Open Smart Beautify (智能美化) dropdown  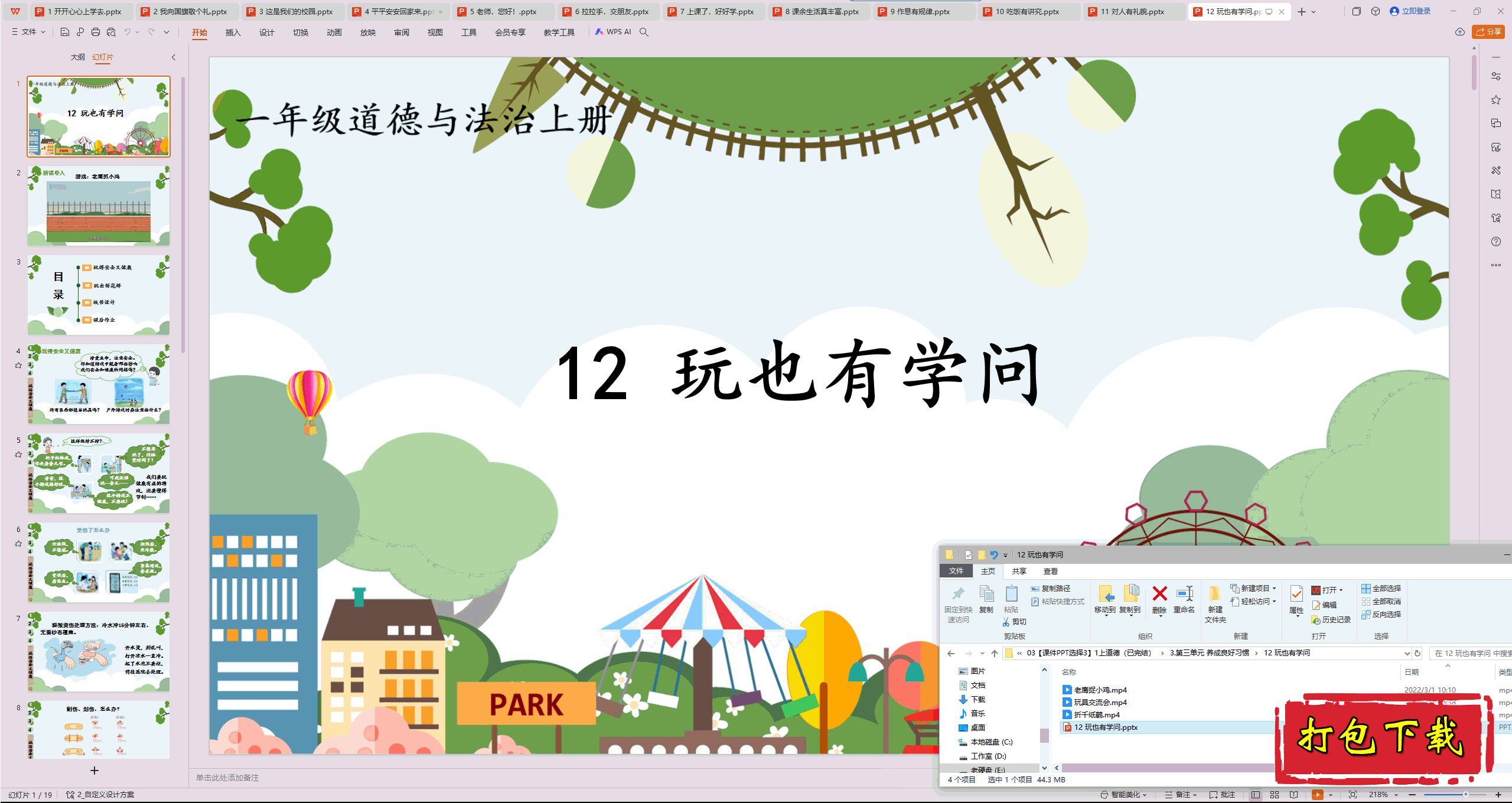coord(1123,795)
